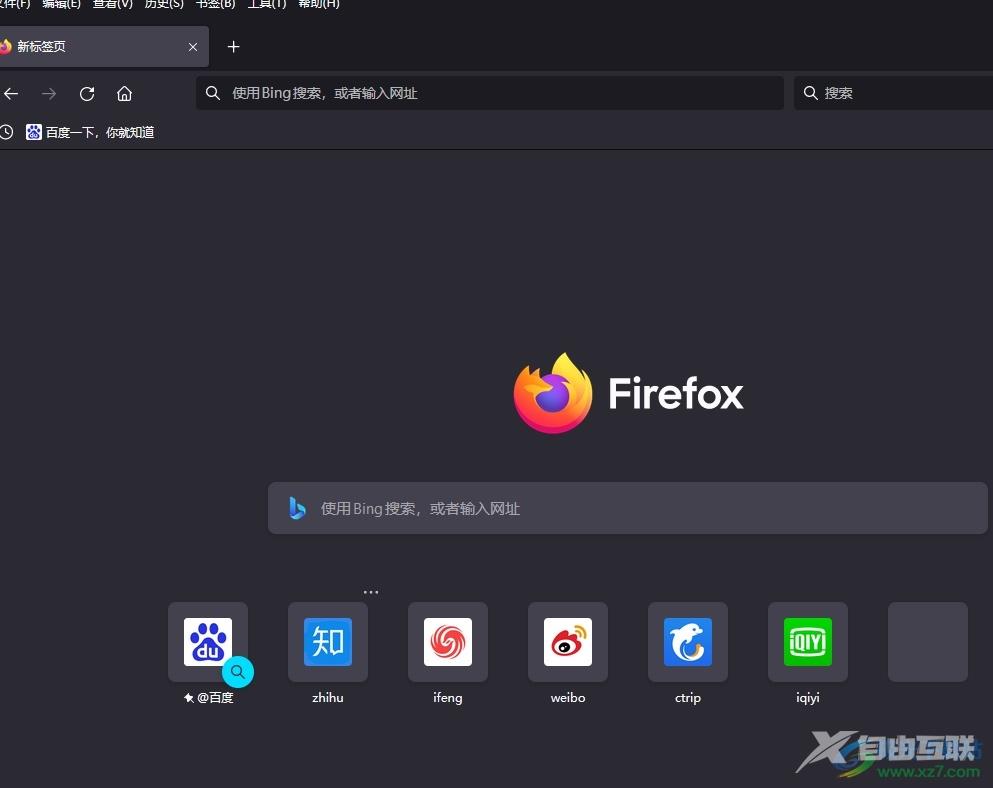
Task: Click the iqiyi label text
Action: [x=808, y=698]
